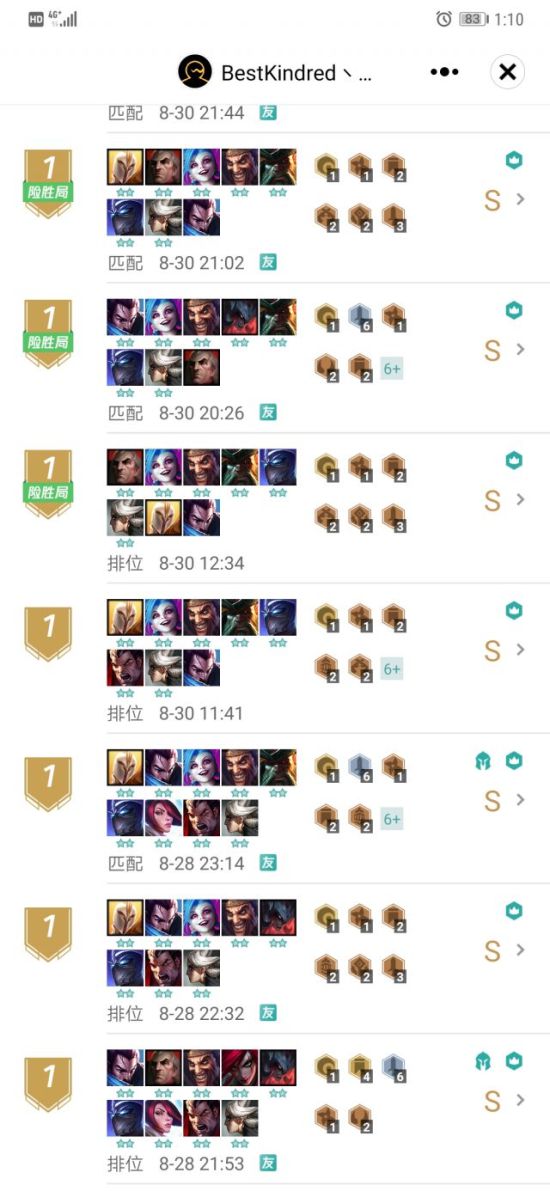Click the S rating of 8-28 22:32 match
Viewport: 550px width, 1191px height.
492,950
